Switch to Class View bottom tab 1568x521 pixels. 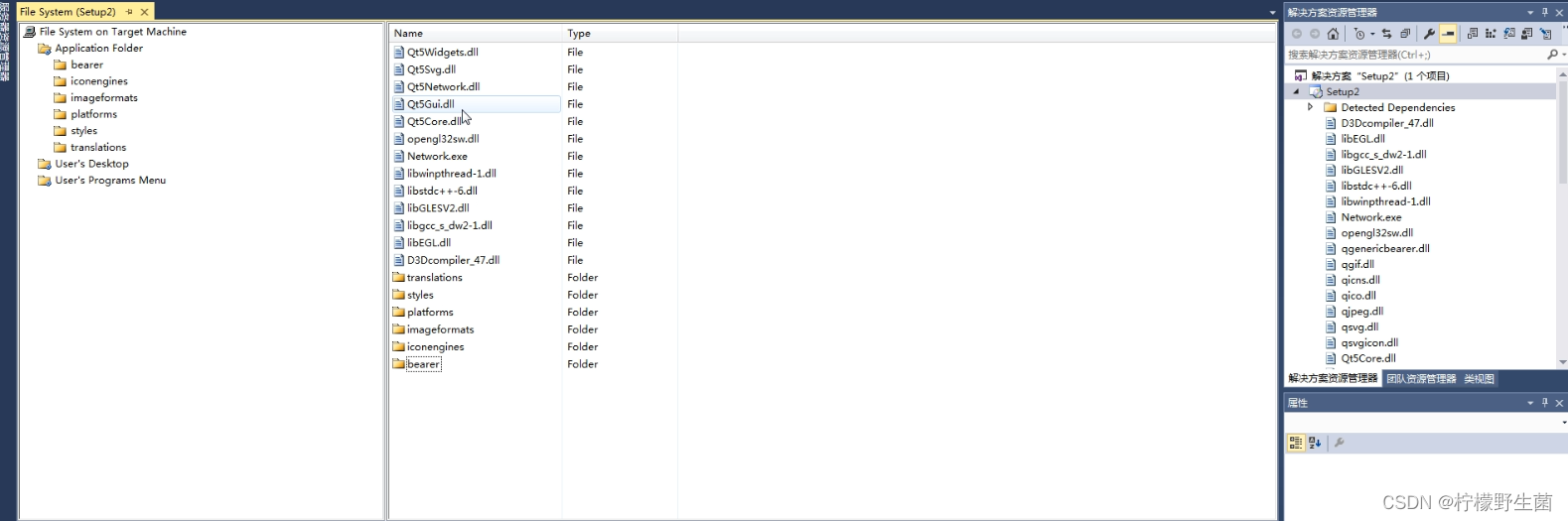point(1479,379)
